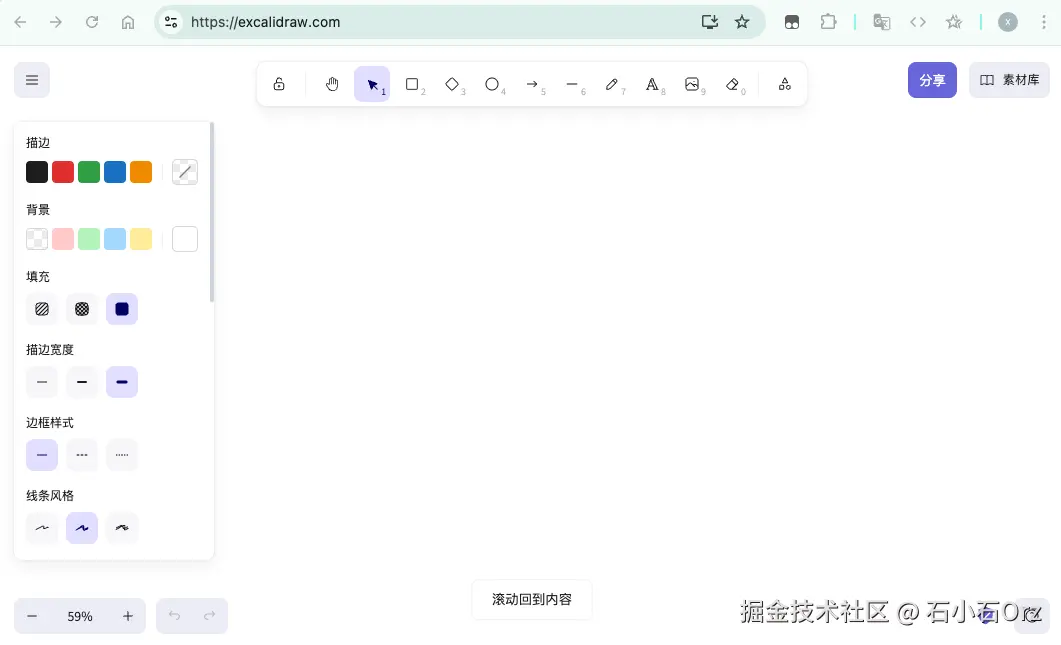Select the Text tool
The image size is (1061, 645).
652,84
